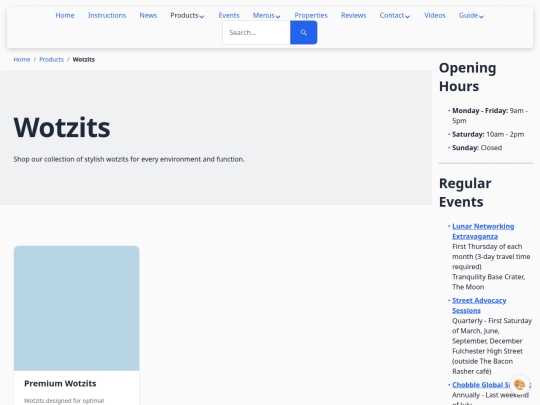
Task: Click 'Fulchester High Street' location text
Action: (x=487, y=351)
